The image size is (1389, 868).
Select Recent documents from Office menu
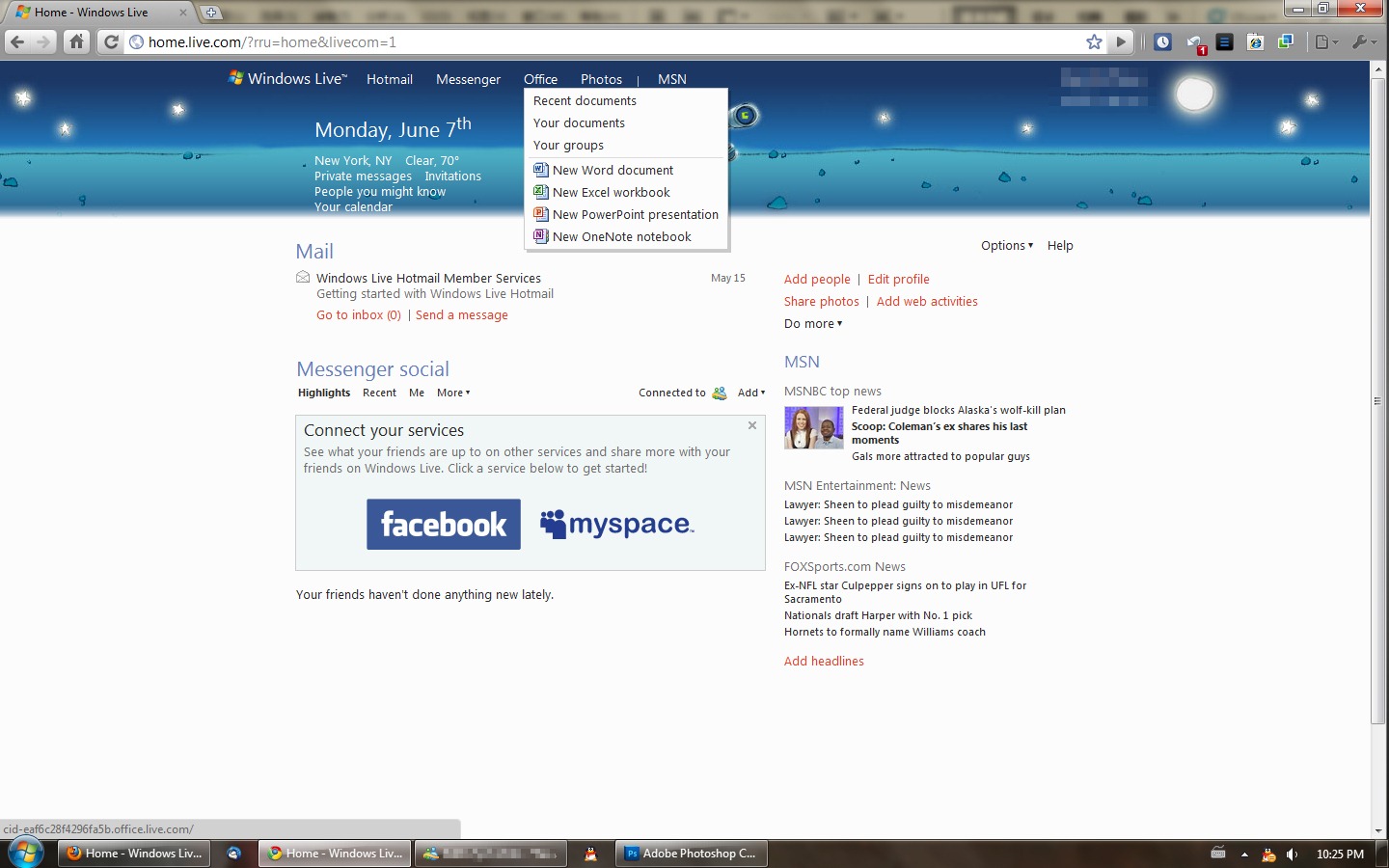585,101
